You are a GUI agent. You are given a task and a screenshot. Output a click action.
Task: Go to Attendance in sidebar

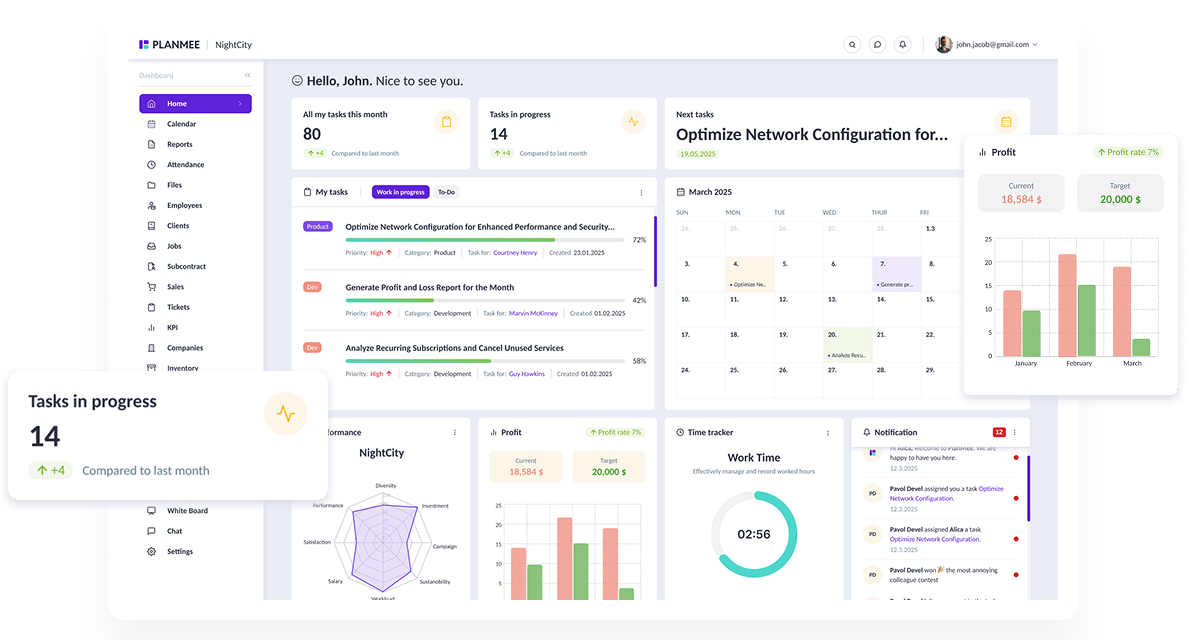(185, 165)
